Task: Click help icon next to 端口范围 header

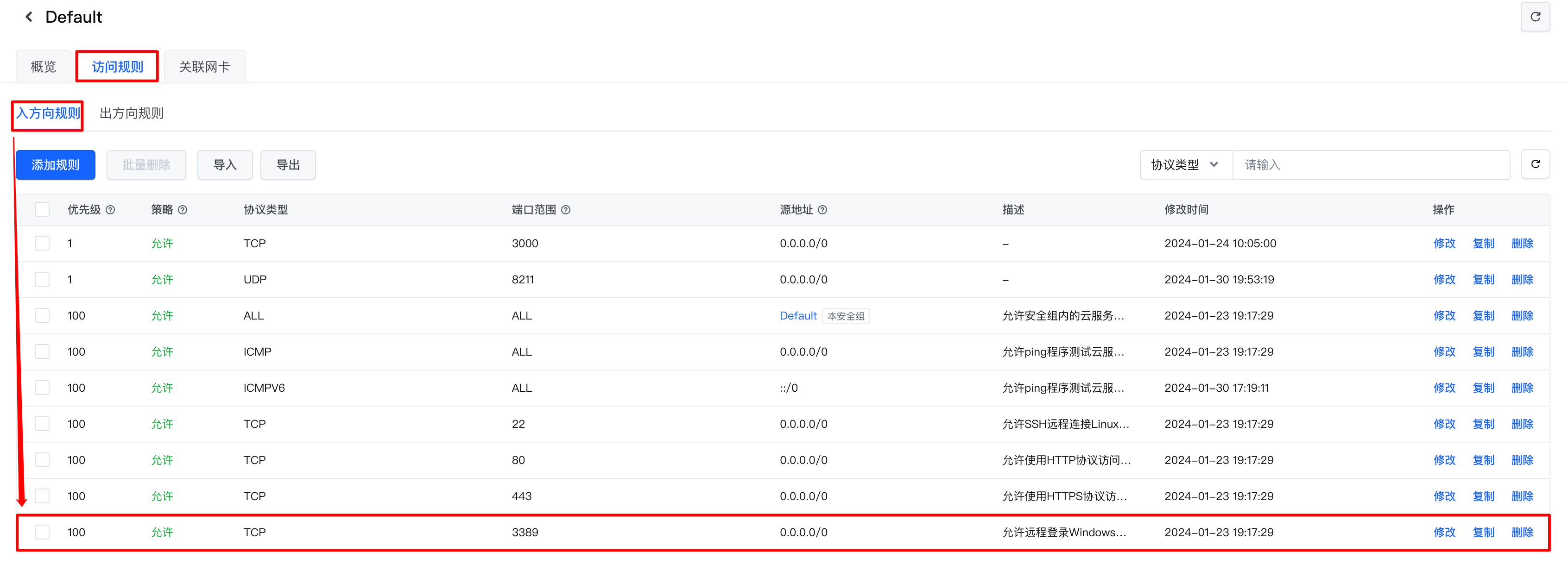Action: pos(565,210)
